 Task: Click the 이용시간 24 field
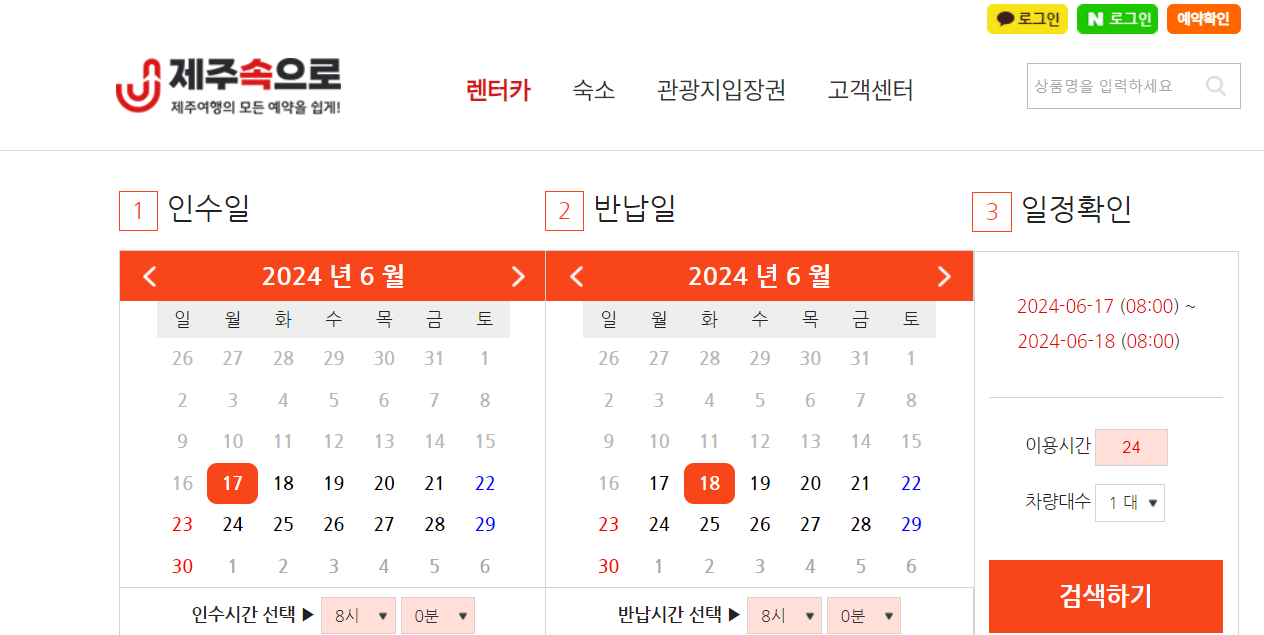[1131, 447]
